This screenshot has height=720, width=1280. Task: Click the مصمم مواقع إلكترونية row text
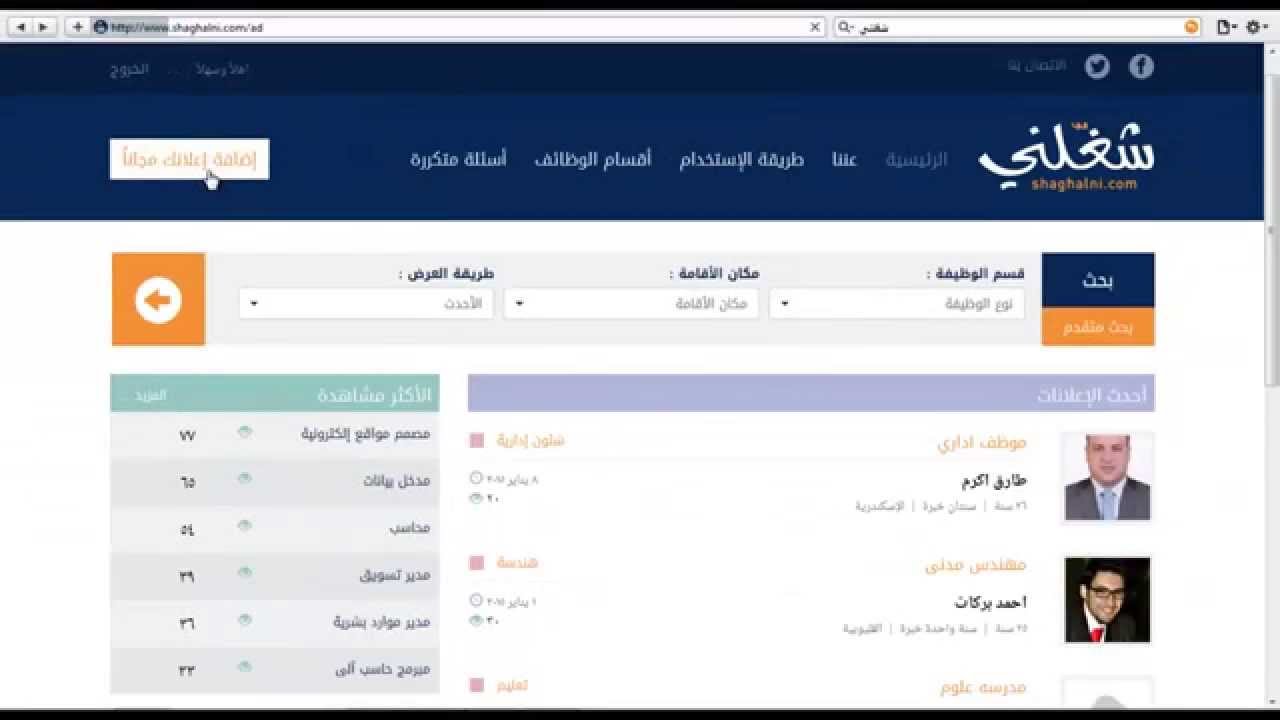[366, 433]
